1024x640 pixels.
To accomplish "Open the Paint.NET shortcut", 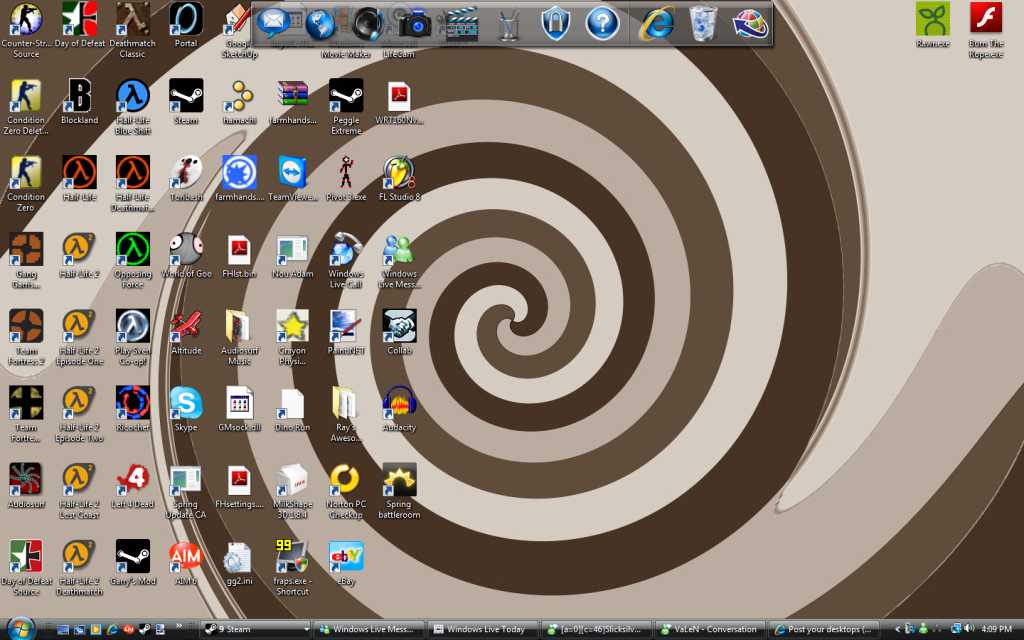I will [x=346, y=327].
